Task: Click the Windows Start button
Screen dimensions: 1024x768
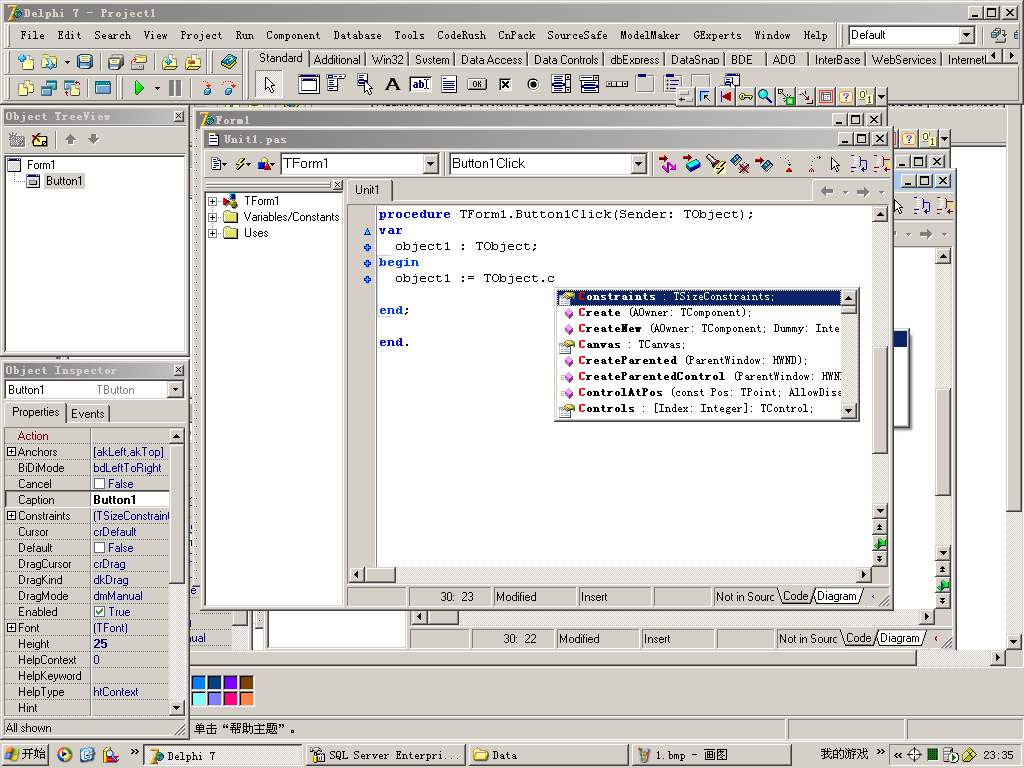Action: 25,755
